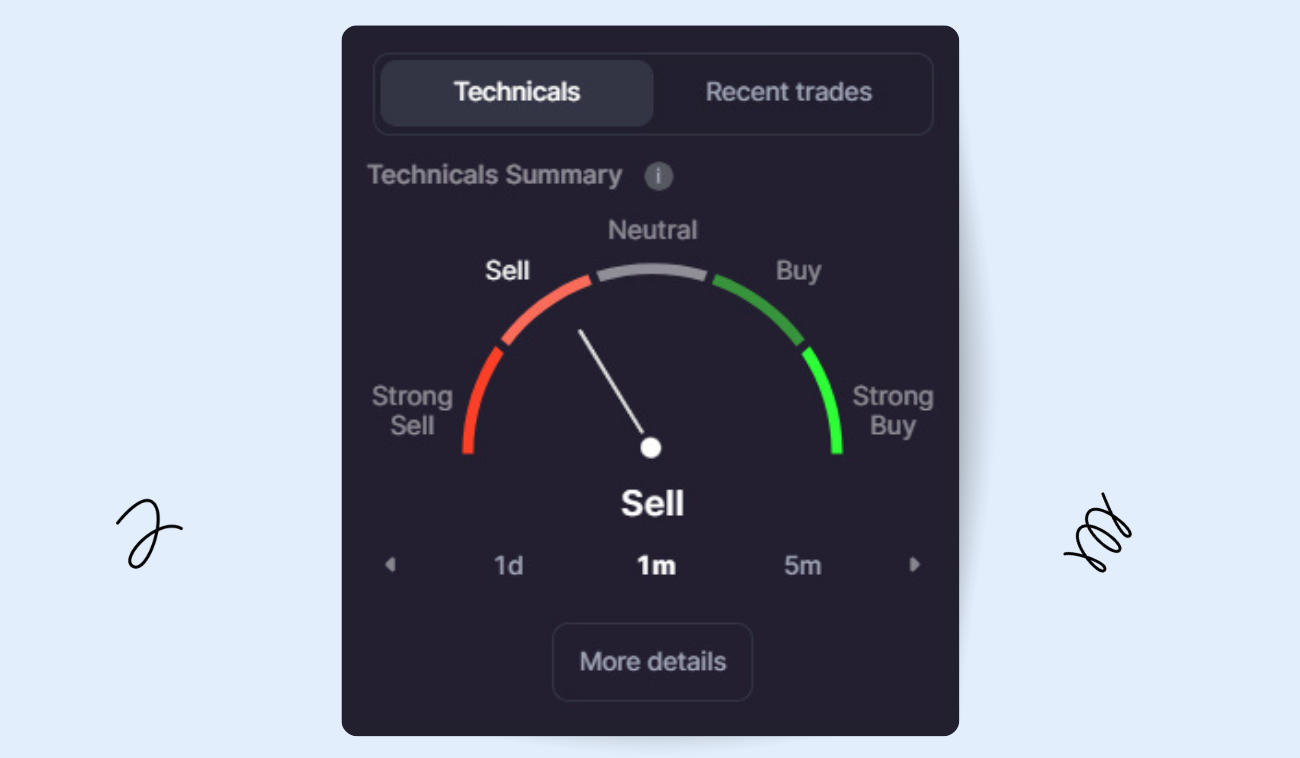This screenshot has width=1300, height=758.
Task: Click the squiggle doodle on the right background
Action: click(x=1097, y=533)
